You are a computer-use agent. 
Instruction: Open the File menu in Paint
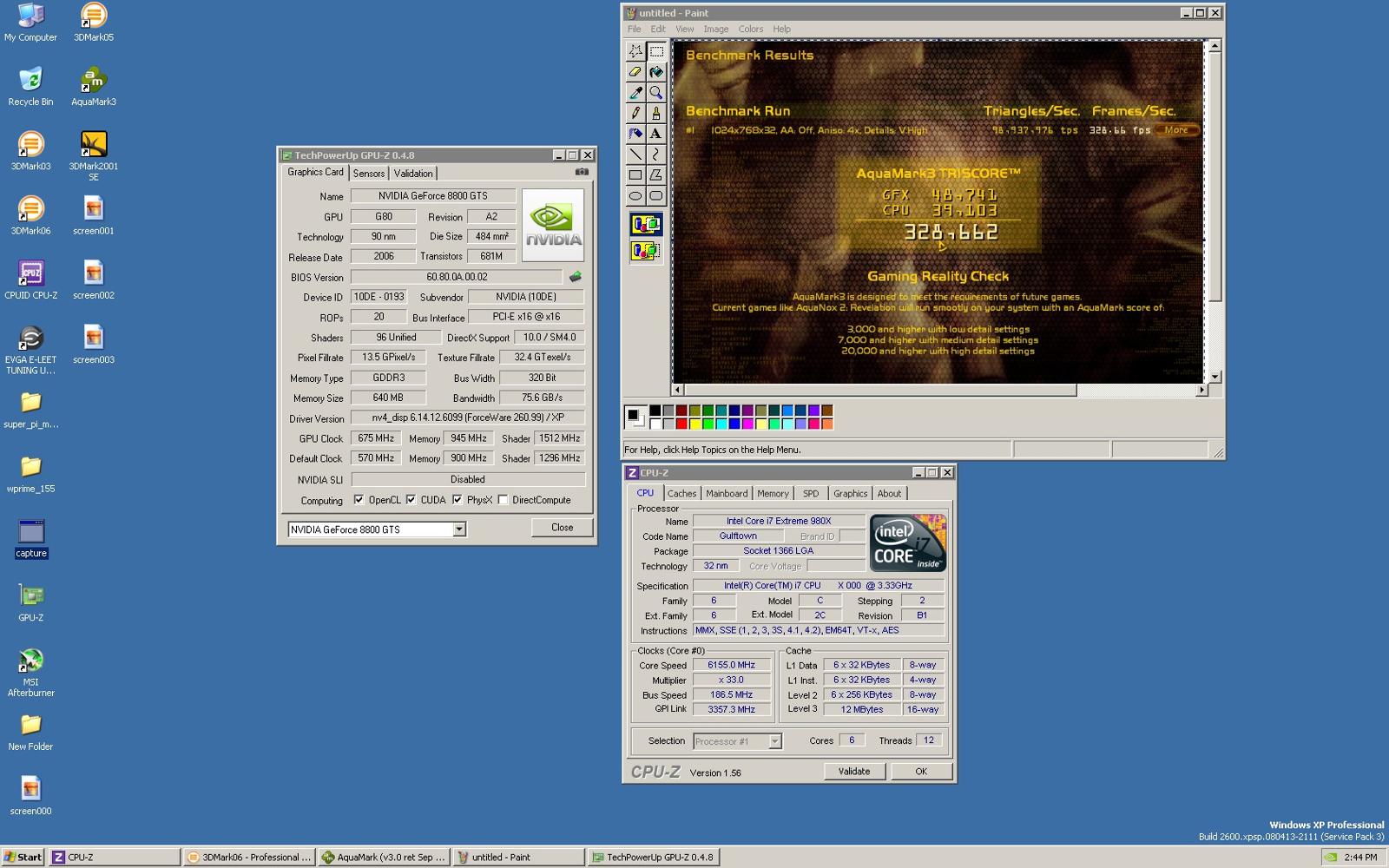tap(635, 29)
